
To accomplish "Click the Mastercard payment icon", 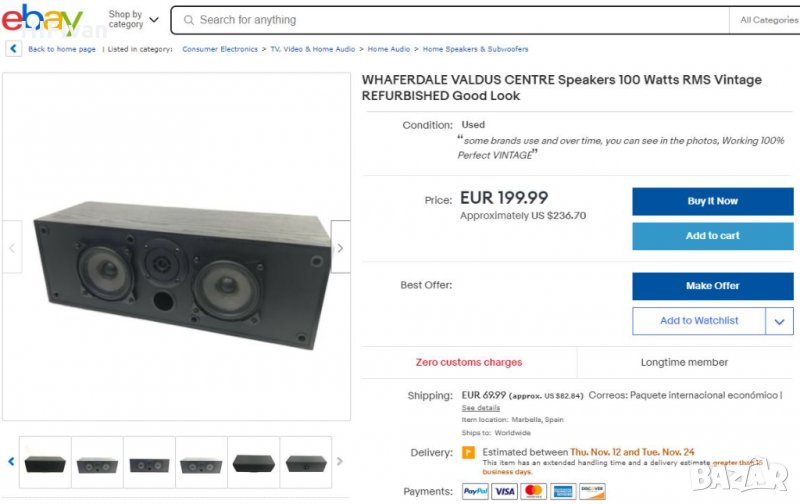I will pyautogui.click(x=534, y=491).
